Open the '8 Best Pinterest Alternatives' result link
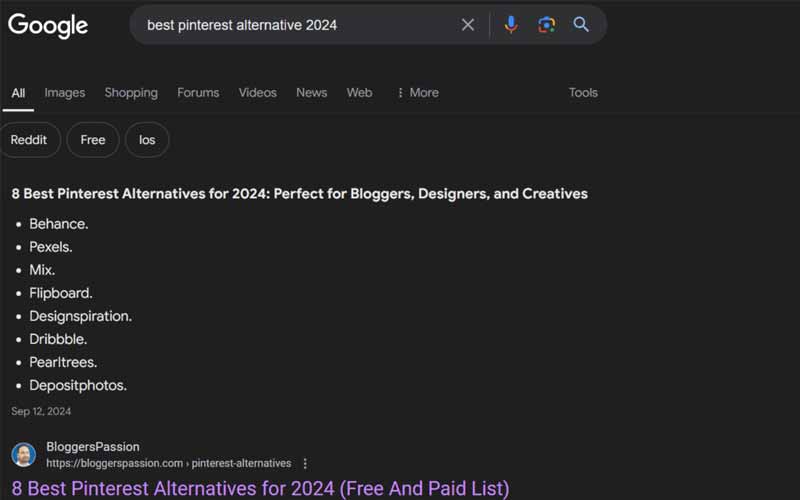The image size is (800, 500). [260, 488]
